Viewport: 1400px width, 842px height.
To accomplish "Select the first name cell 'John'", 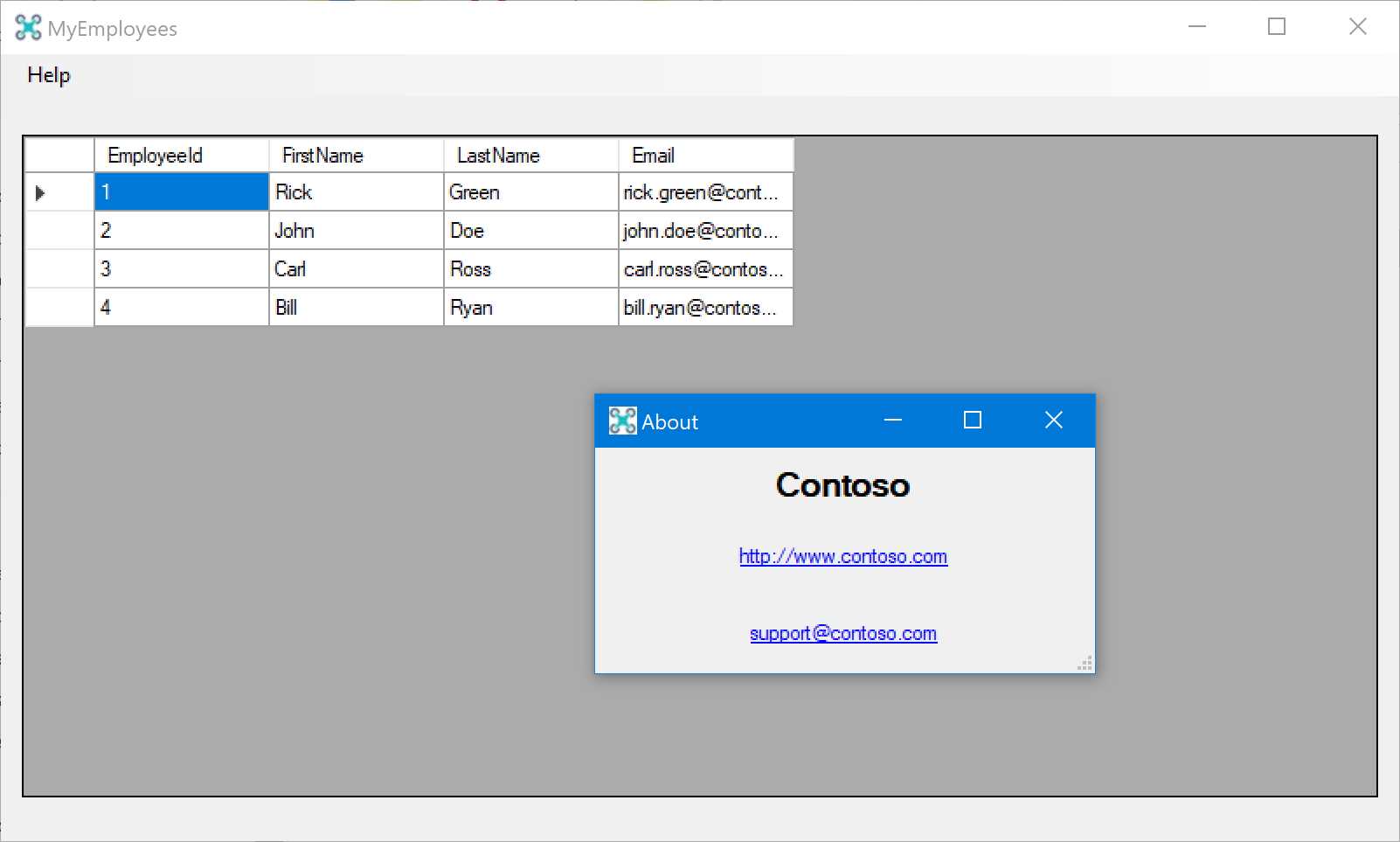I will [357, 231].
